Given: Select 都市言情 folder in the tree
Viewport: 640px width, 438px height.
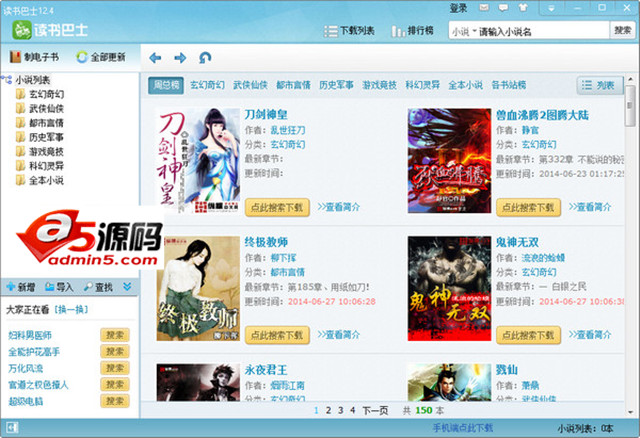Looking at the screenshot, I should pos(40,123).
